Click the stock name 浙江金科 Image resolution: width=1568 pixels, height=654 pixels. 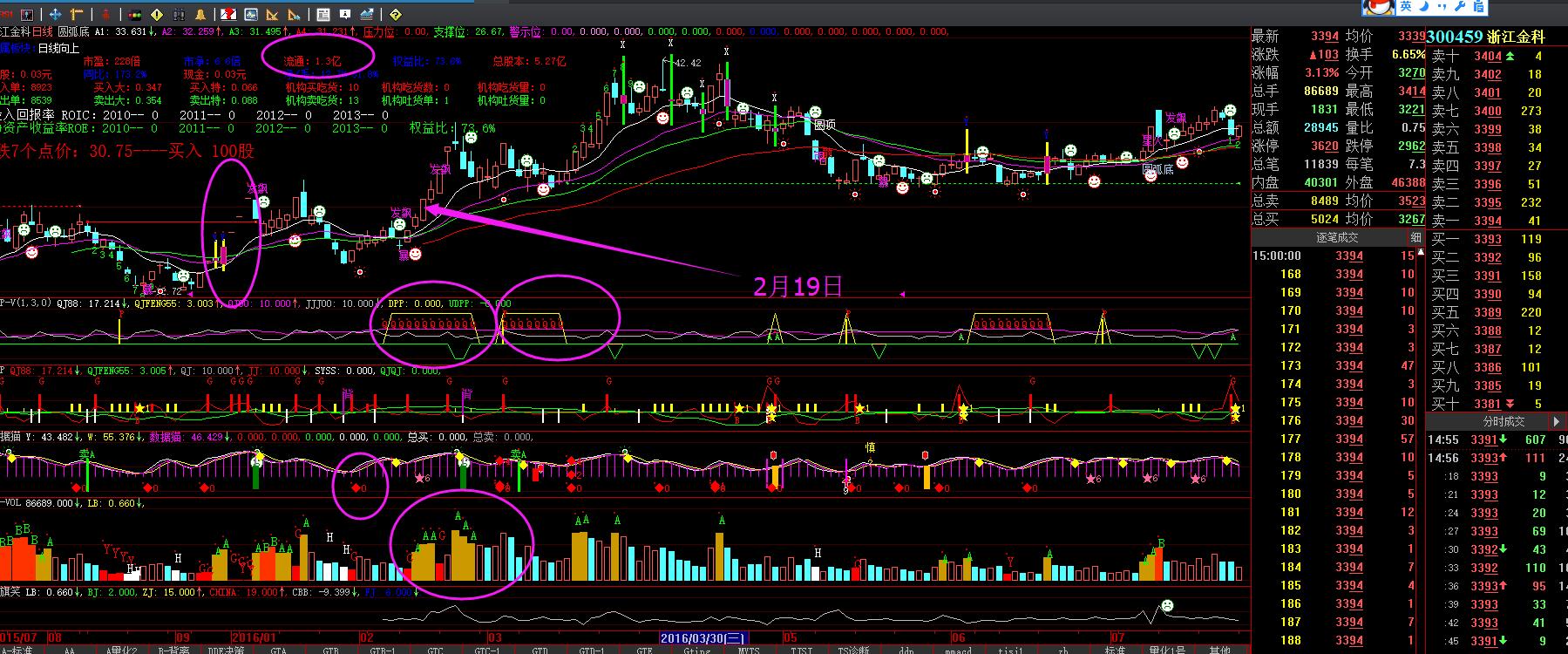1515,37
